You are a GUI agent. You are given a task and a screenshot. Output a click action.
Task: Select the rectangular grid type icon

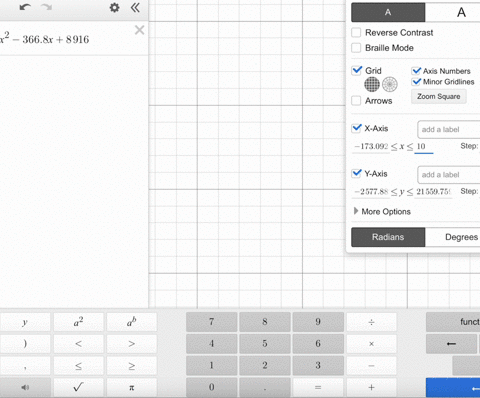[372, 84]
